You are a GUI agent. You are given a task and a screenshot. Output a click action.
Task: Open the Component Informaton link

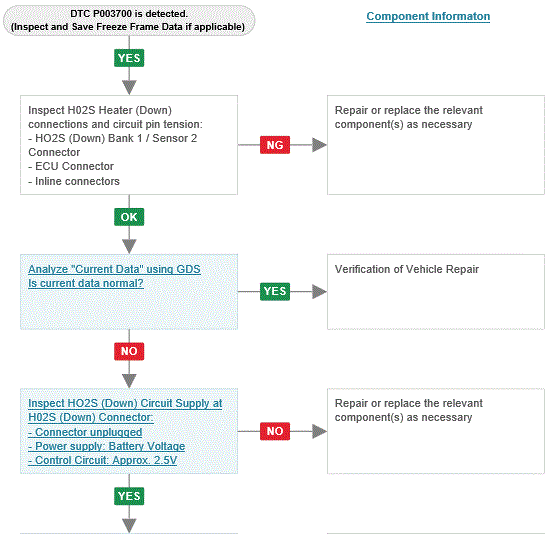click(x=428, y=16)
